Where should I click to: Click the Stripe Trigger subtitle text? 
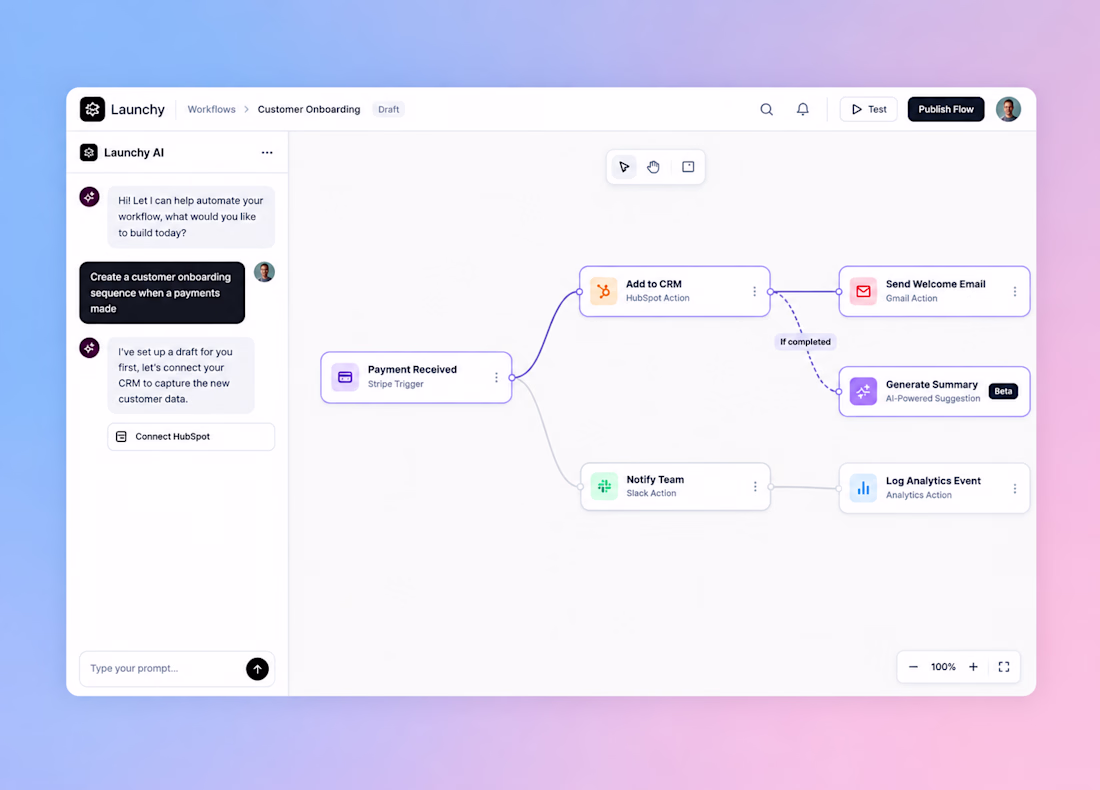pyautogui.click(x=396, y=384)
